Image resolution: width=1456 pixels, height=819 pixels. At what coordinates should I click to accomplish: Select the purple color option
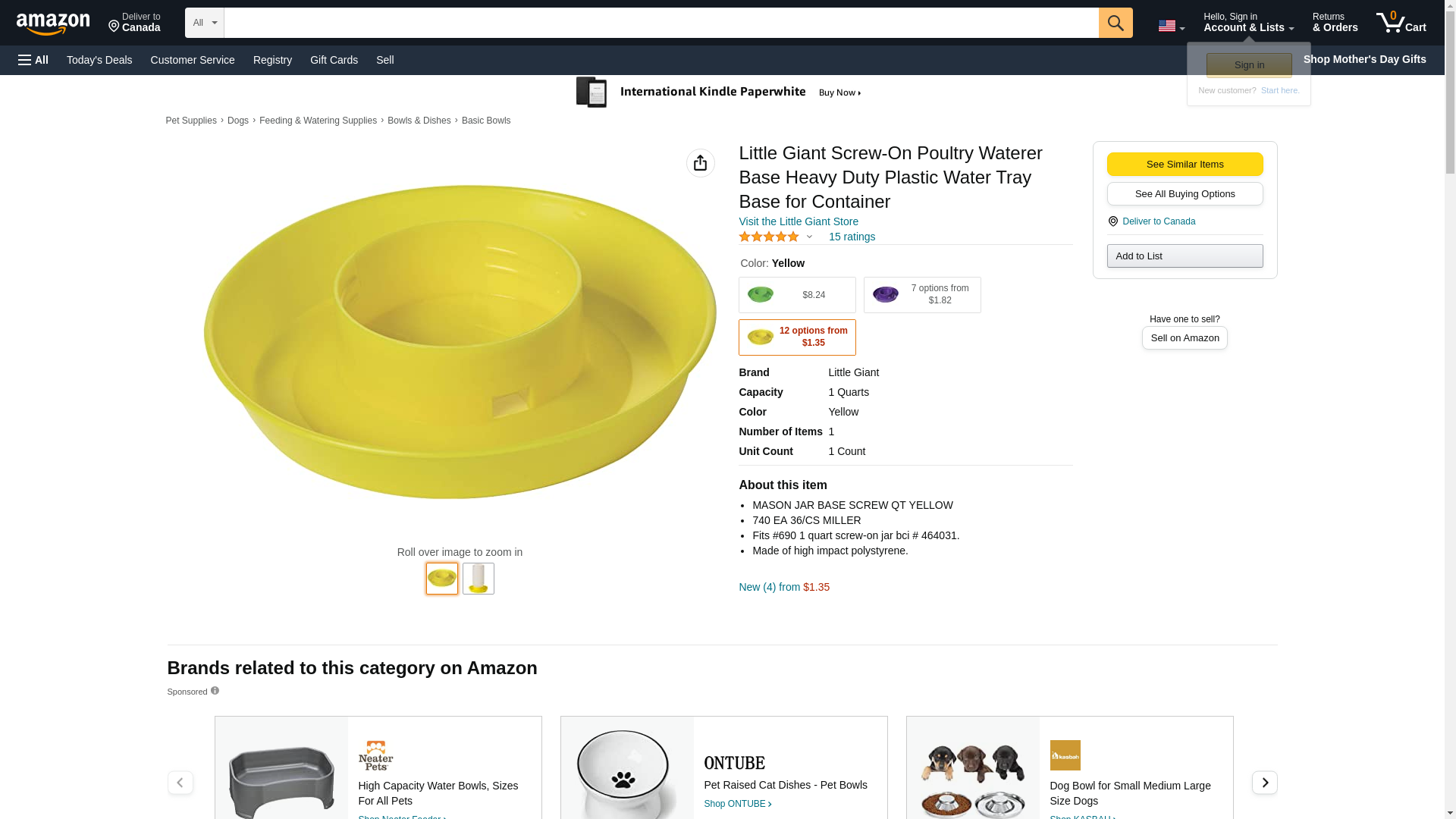point(921,295)
